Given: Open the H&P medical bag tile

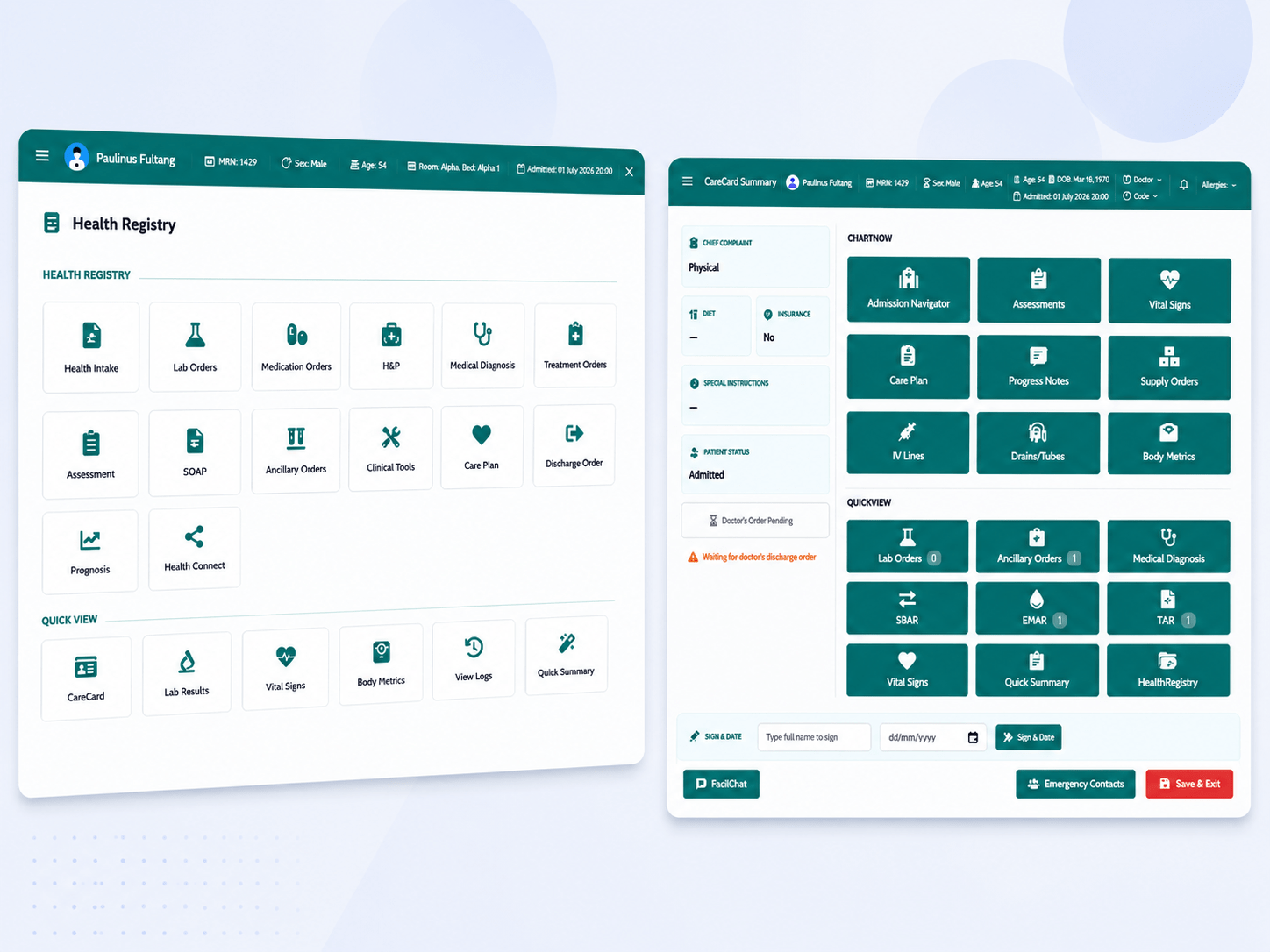Looking at the screenshot, I should tap(391, 345).
